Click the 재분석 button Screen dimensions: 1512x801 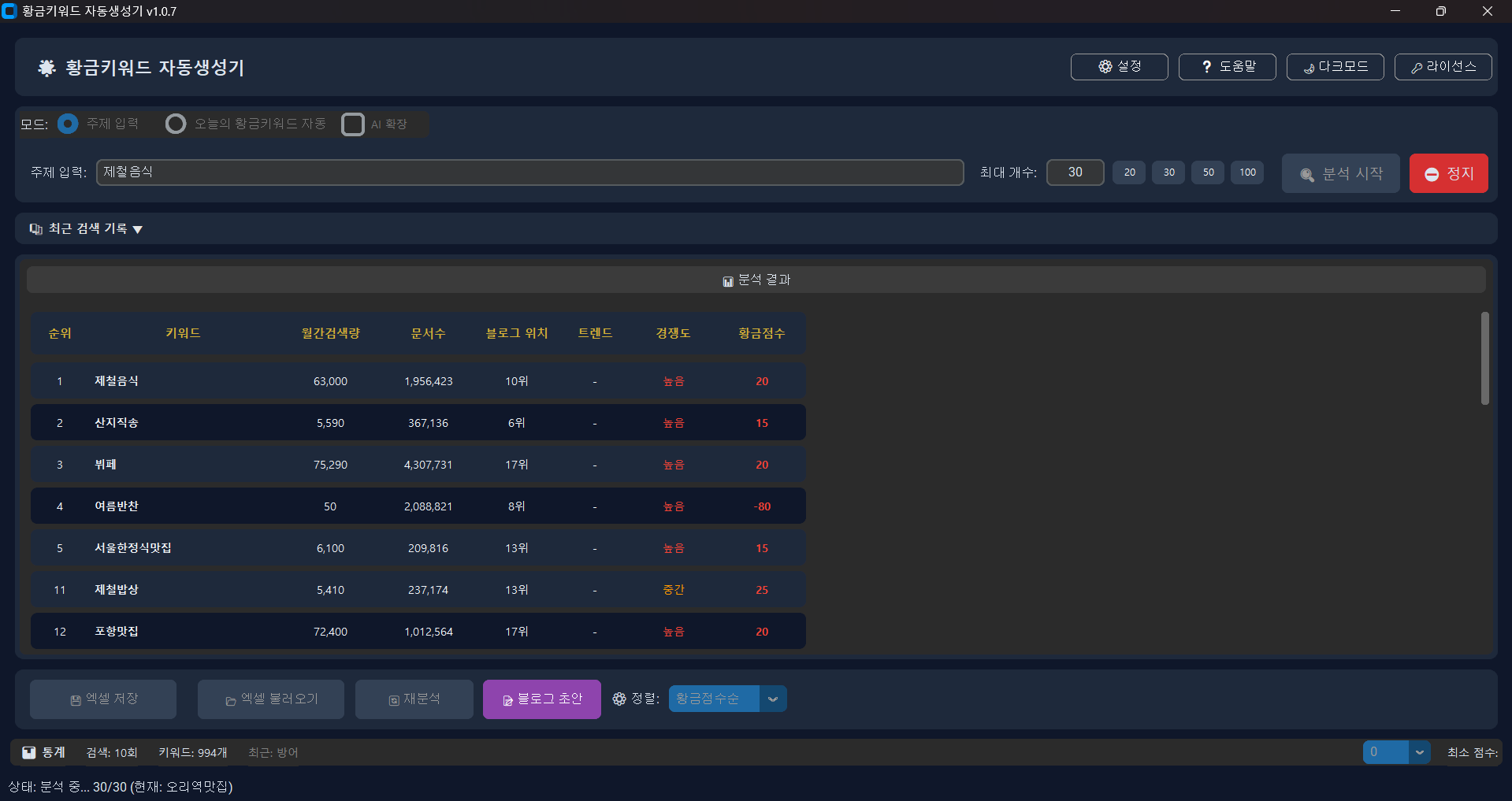(414, 699)
